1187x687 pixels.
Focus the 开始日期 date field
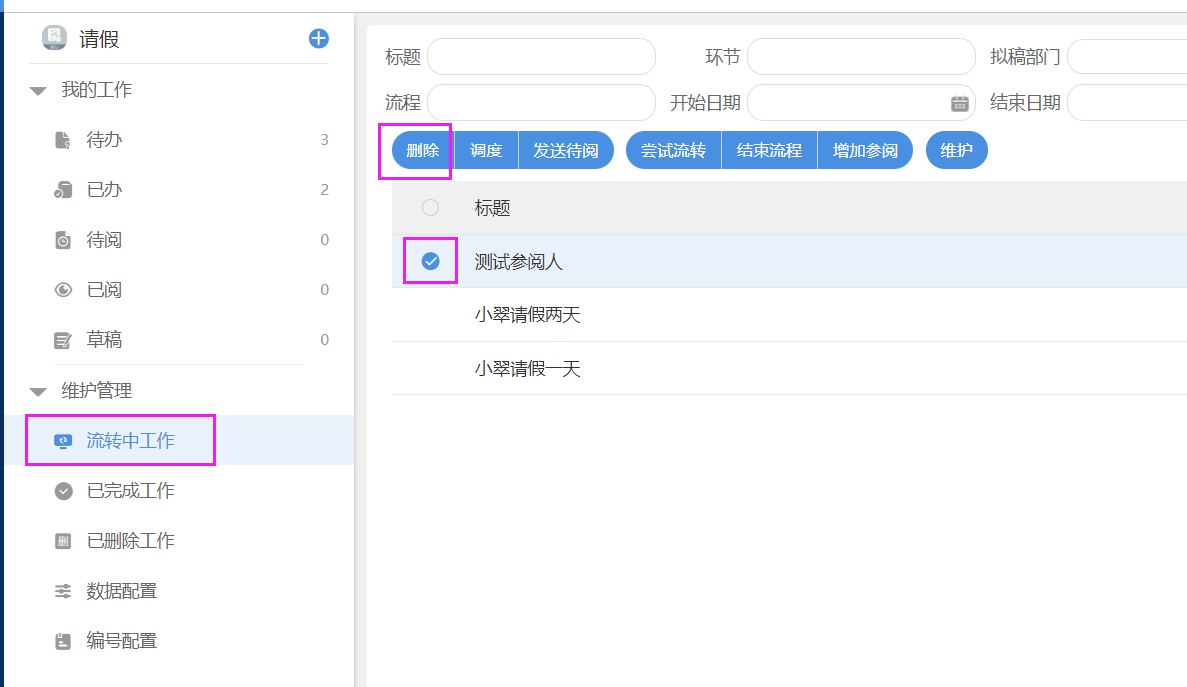tap(861, 102)
